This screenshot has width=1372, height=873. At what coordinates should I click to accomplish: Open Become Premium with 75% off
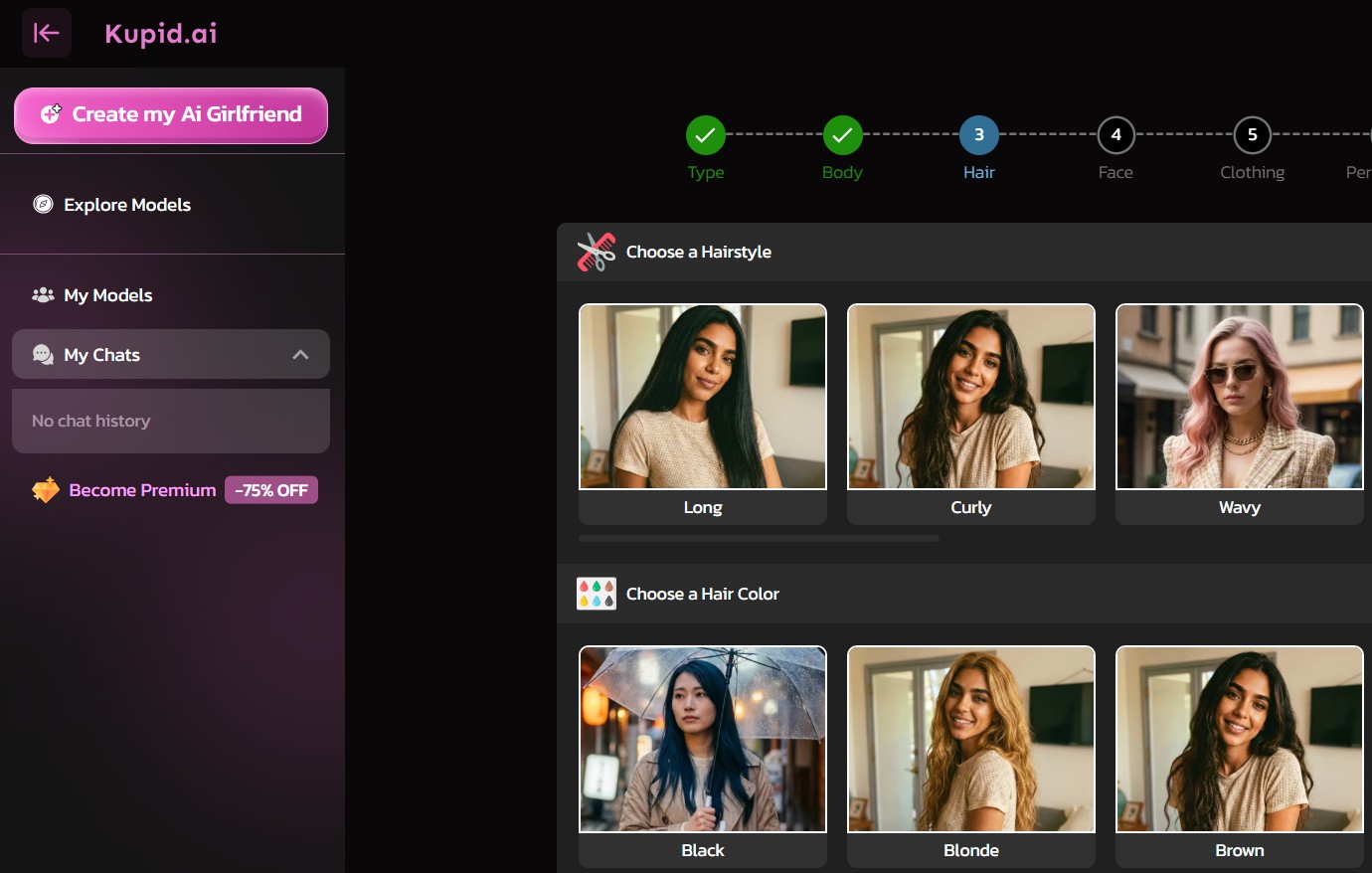142,489
